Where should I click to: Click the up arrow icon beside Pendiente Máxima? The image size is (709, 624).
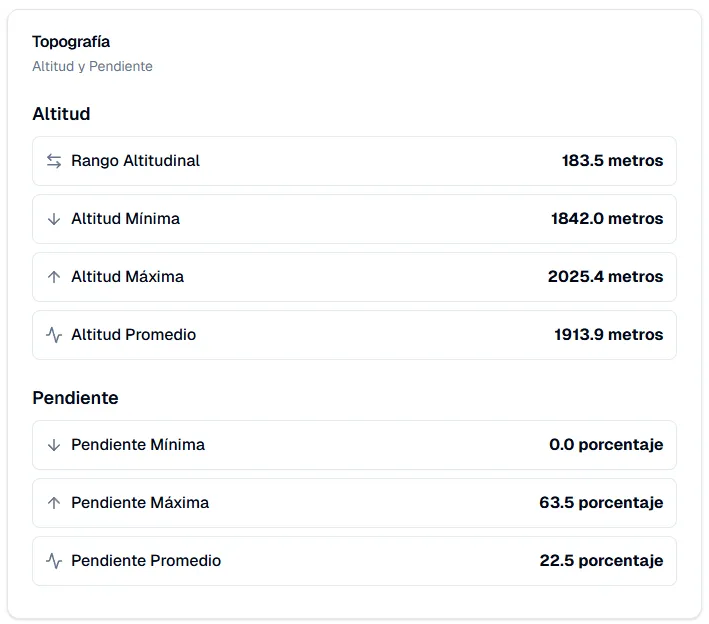[54, 503]
